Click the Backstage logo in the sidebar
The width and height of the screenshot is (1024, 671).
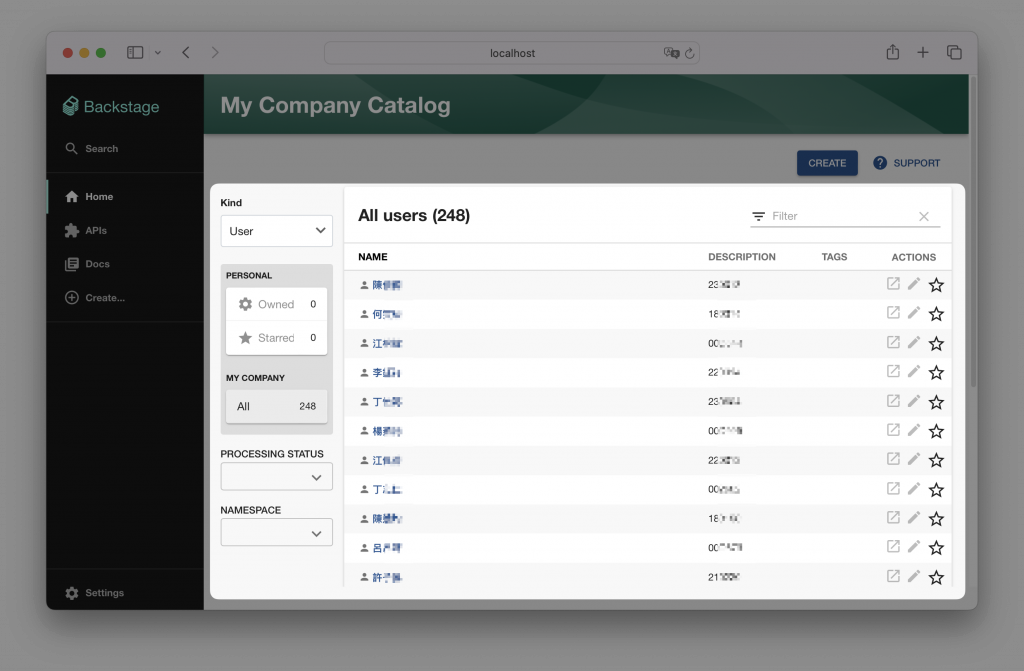[111, 106]
